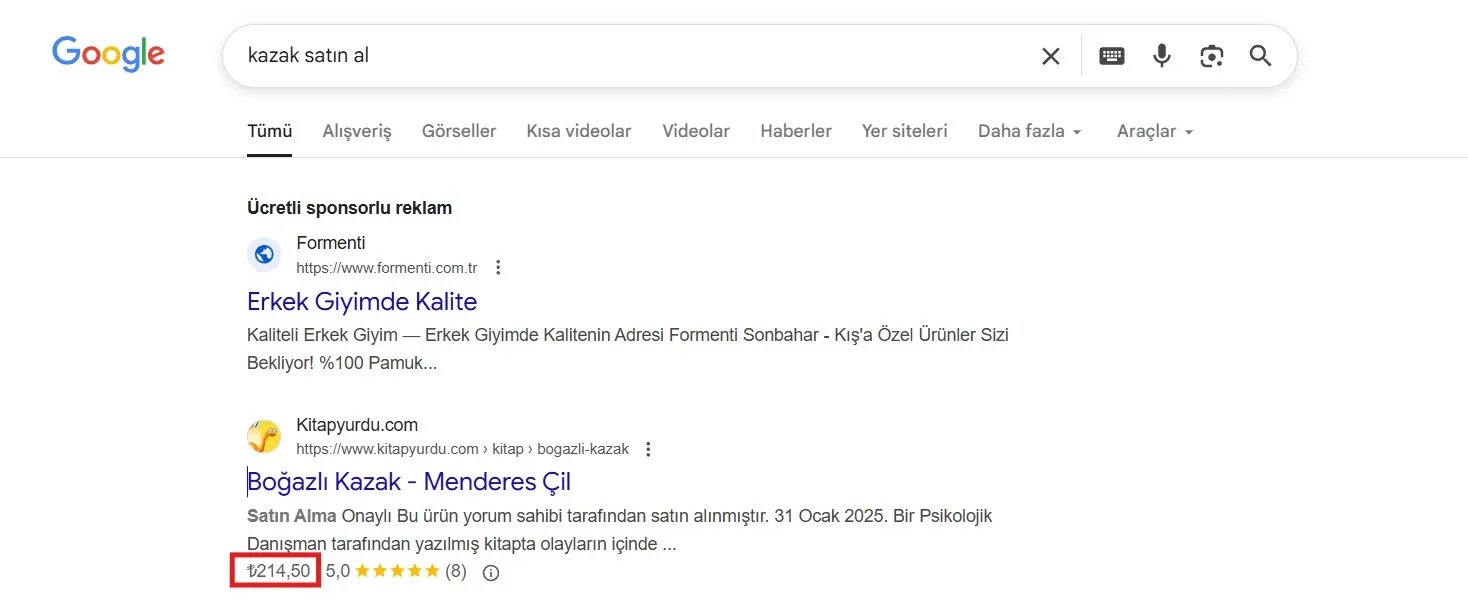Start voice search with microphone icon
This screenshot has height=603, width=1468.
point(1161,56)
